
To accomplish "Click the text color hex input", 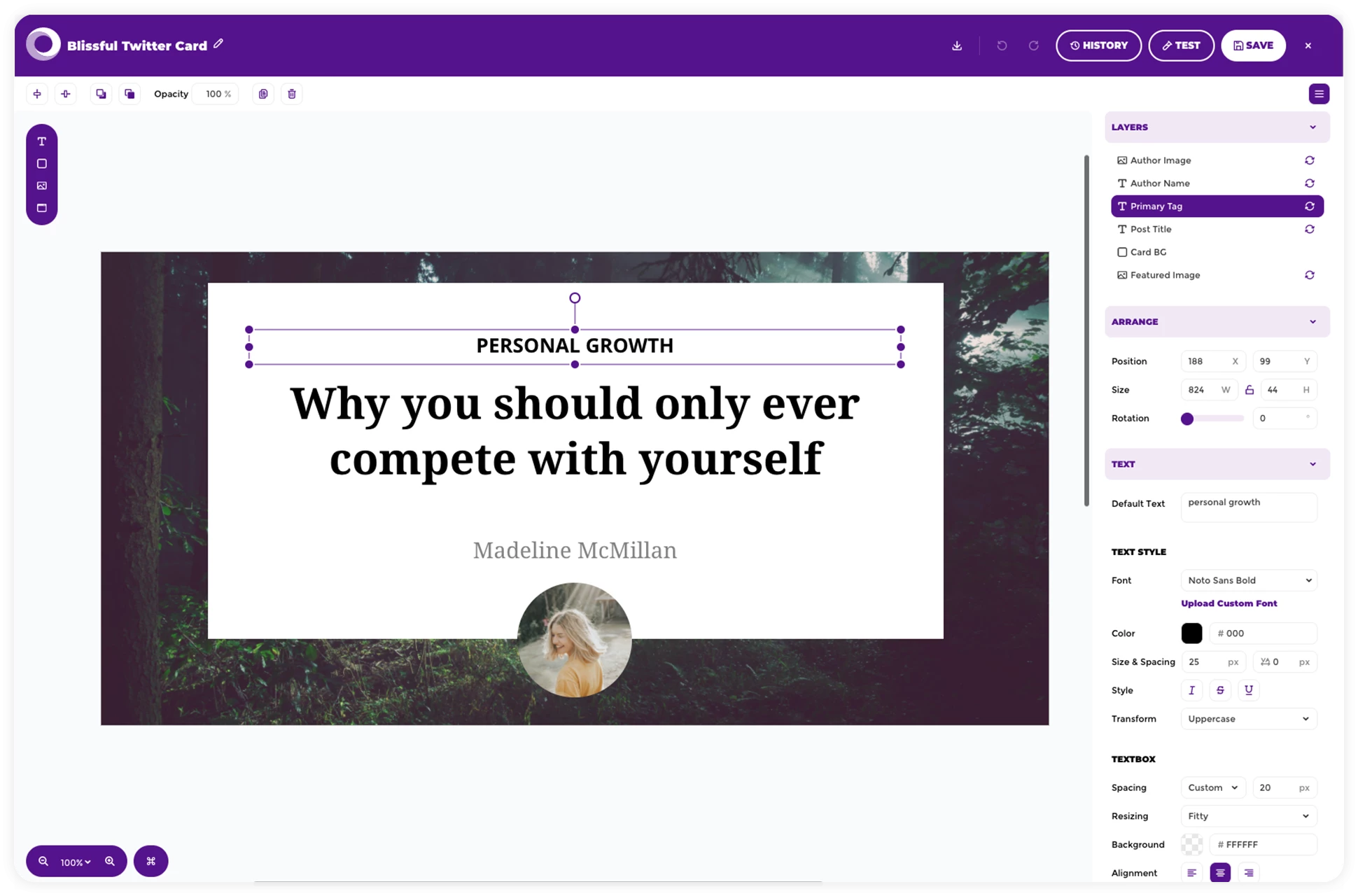I will coord(1263,633).
